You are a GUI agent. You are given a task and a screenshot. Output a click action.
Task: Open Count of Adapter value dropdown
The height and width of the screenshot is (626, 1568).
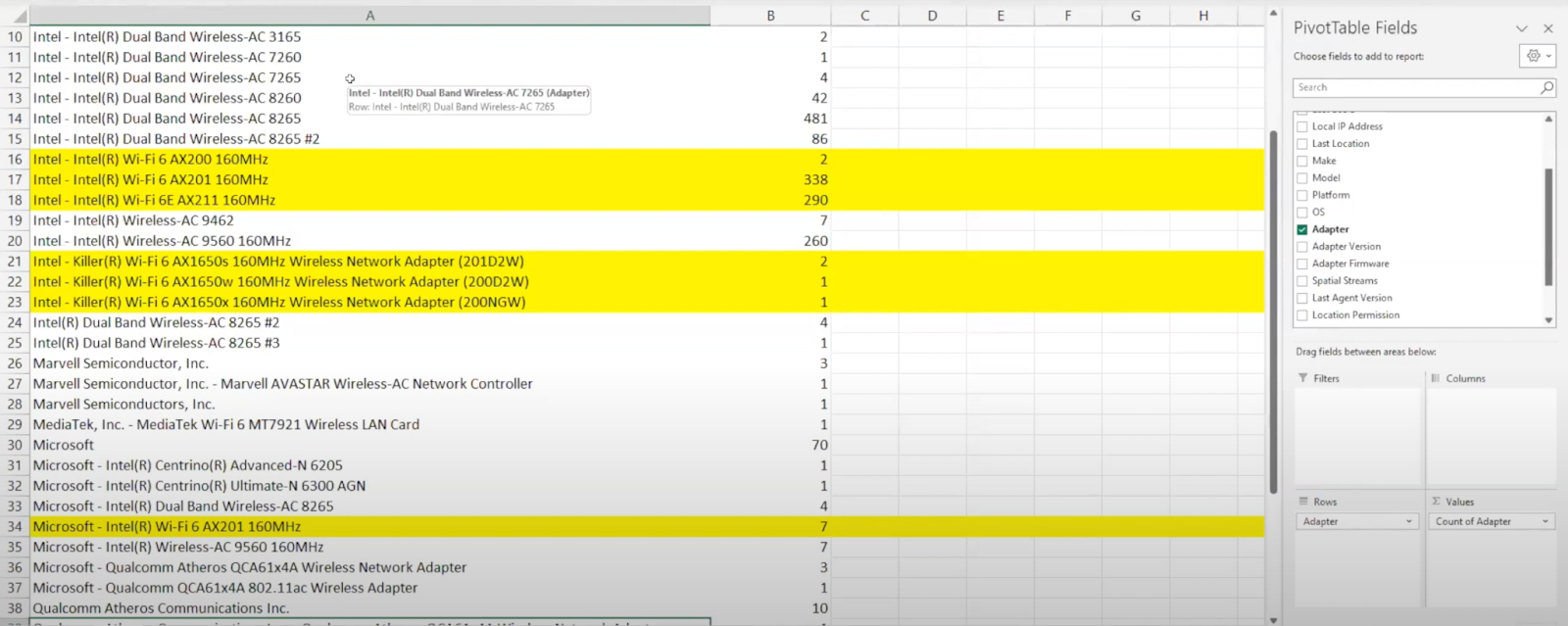point(1545,521)
